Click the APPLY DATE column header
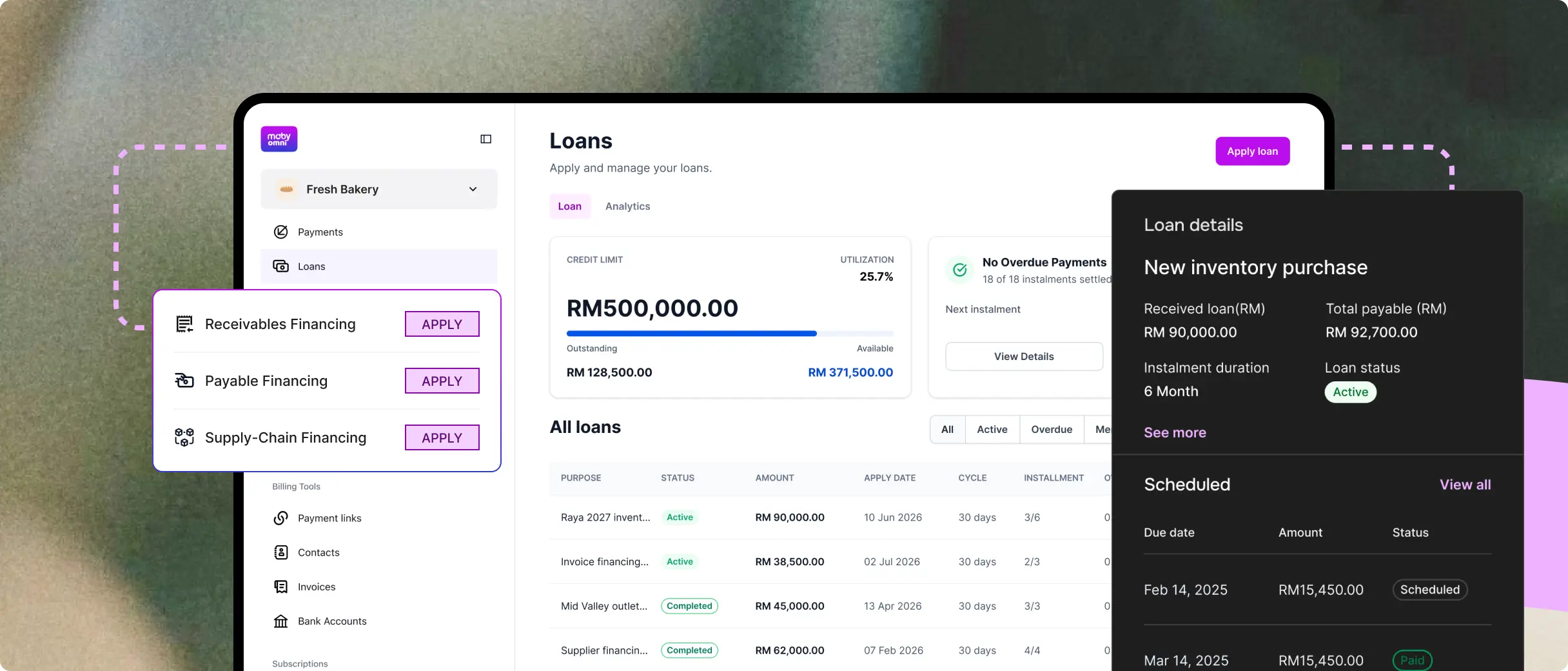Image resolution: width=1568 pixels, height=671 pixels. point(890,478)
